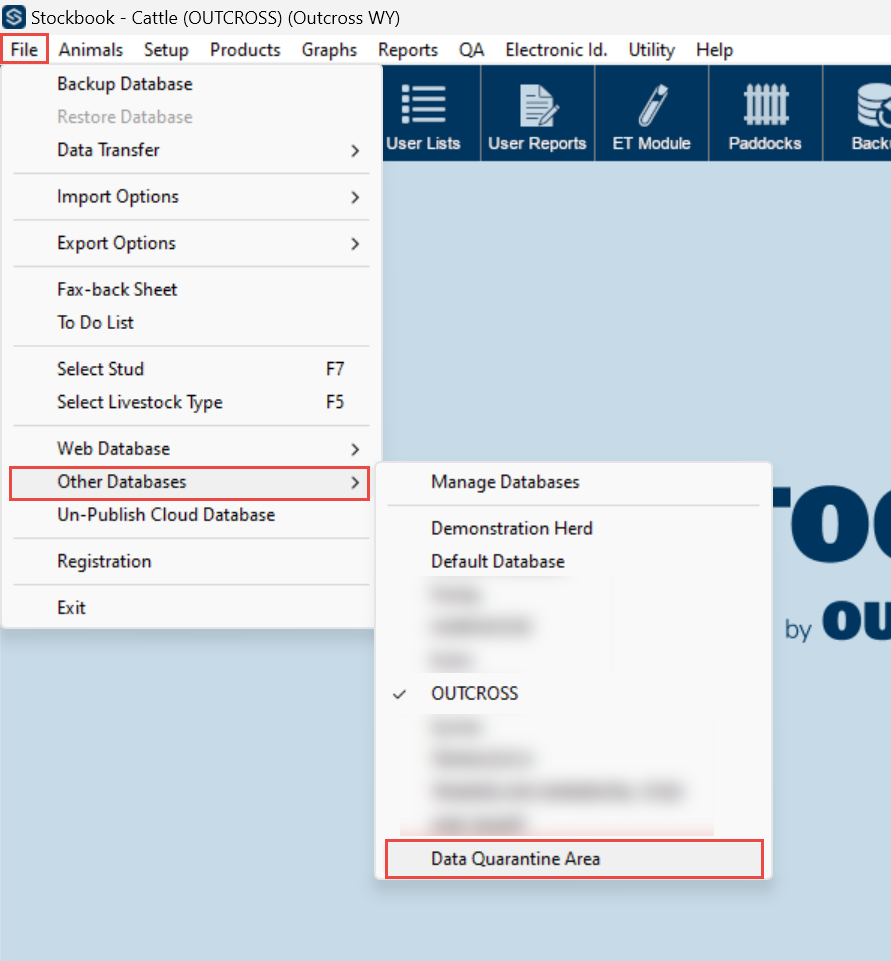Viewport: 891px width, 961px height.
Task: Choose Fax-back Sheet menu entry
Action: (x=117, y=289)
